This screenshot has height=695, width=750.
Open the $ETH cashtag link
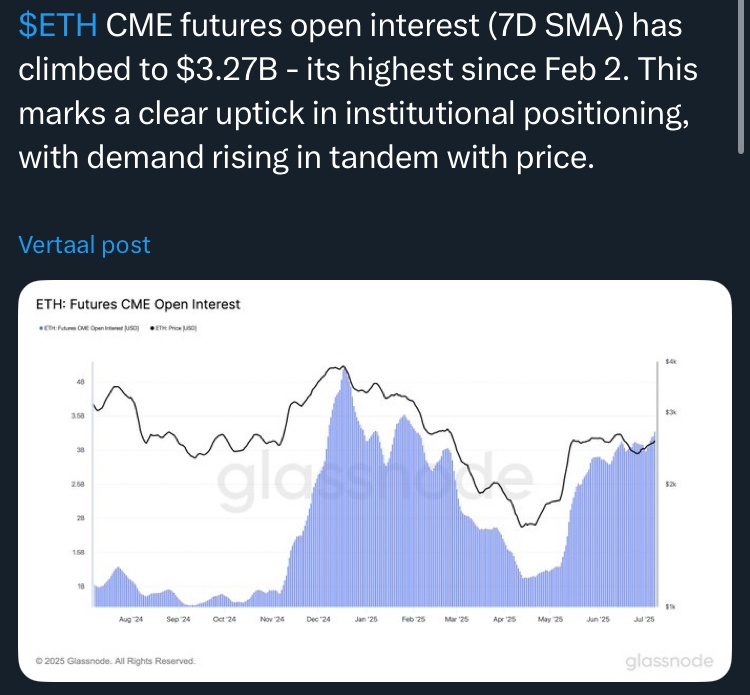coord(58,25)
